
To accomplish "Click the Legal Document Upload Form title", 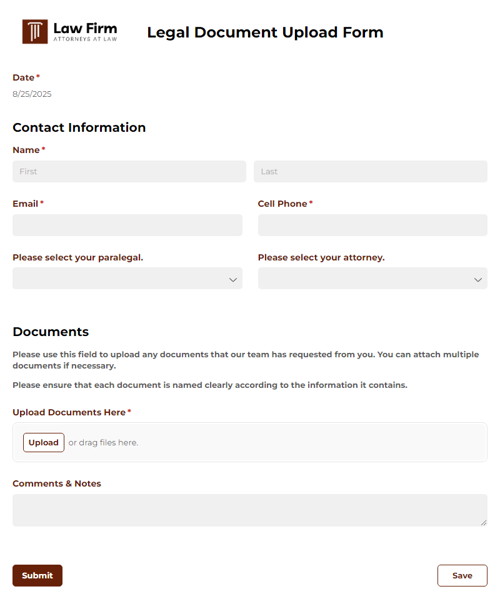I will (x=265, y=32).
